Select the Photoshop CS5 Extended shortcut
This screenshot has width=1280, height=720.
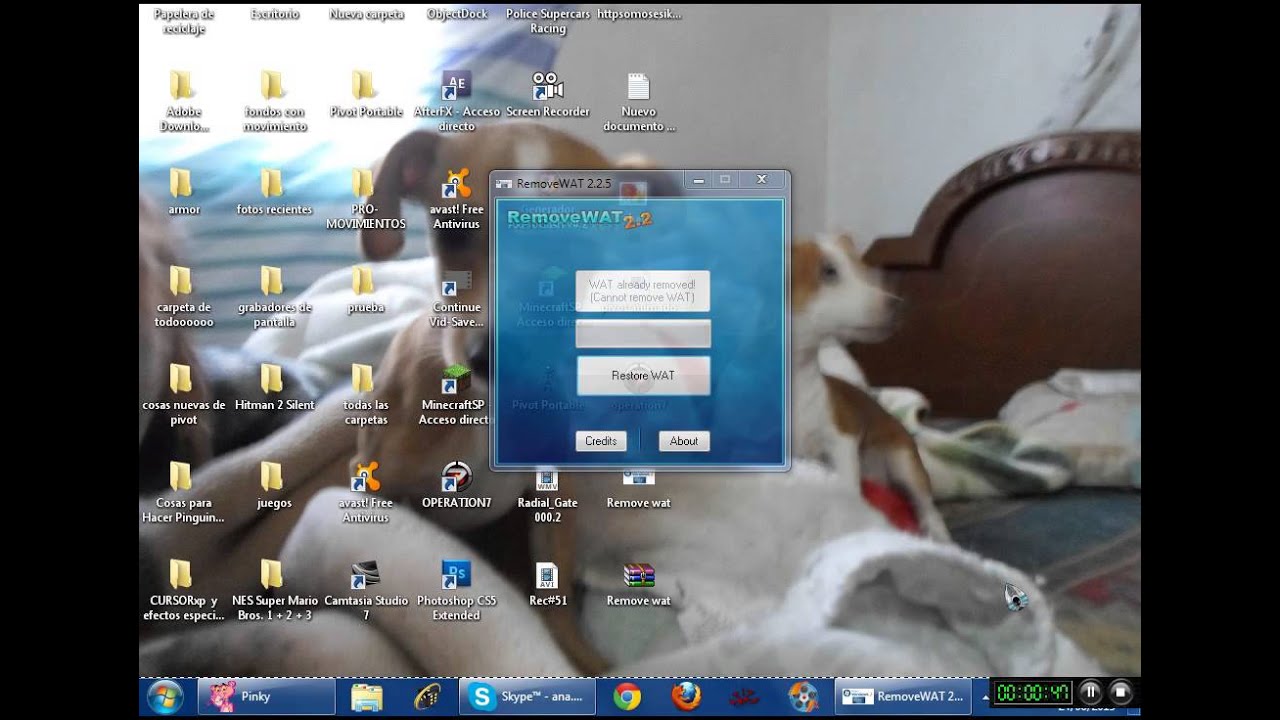coord(456,575)
